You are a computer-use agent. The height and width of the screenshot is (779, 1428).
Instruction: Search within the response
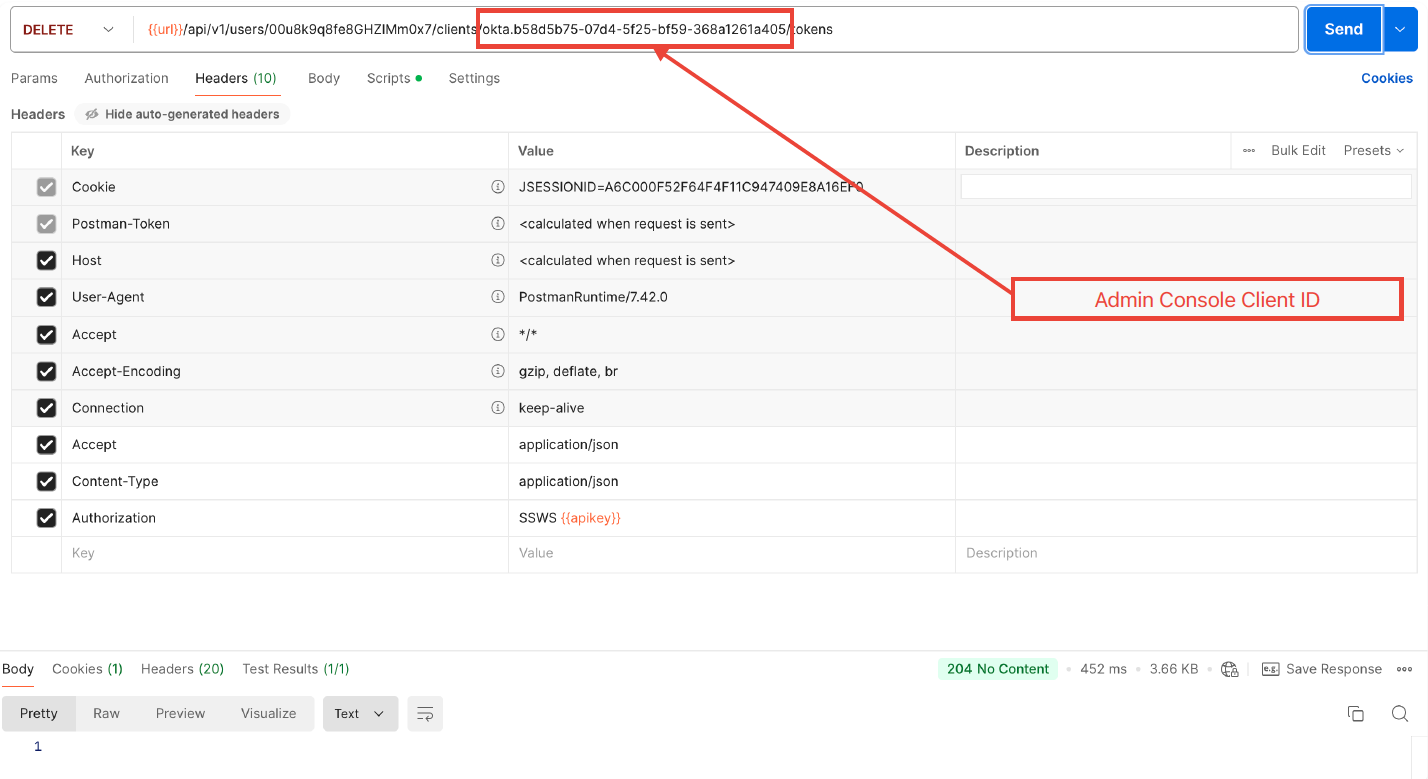pos(1400,713)
